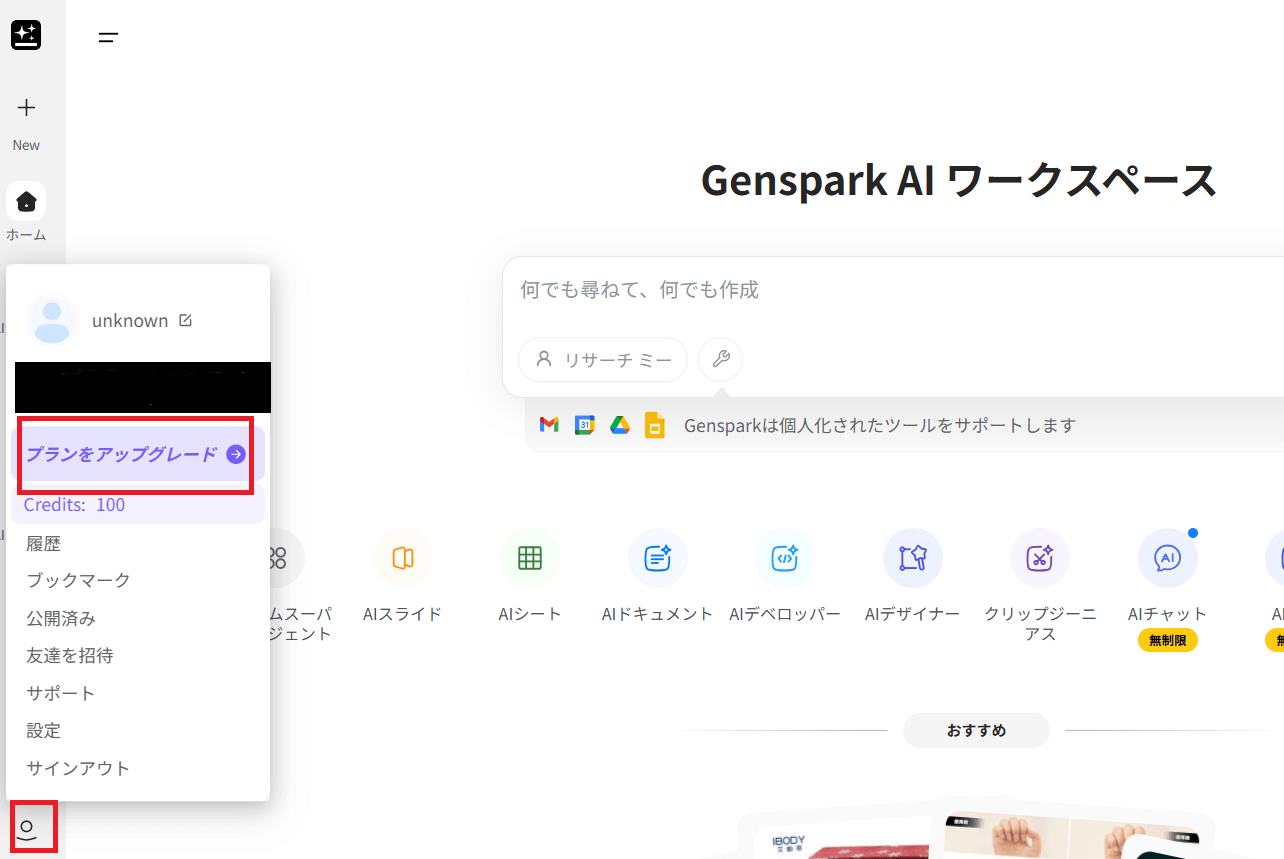
Task: Click the New plus icon
Action: pyautogui.click(x=27, y=108)
